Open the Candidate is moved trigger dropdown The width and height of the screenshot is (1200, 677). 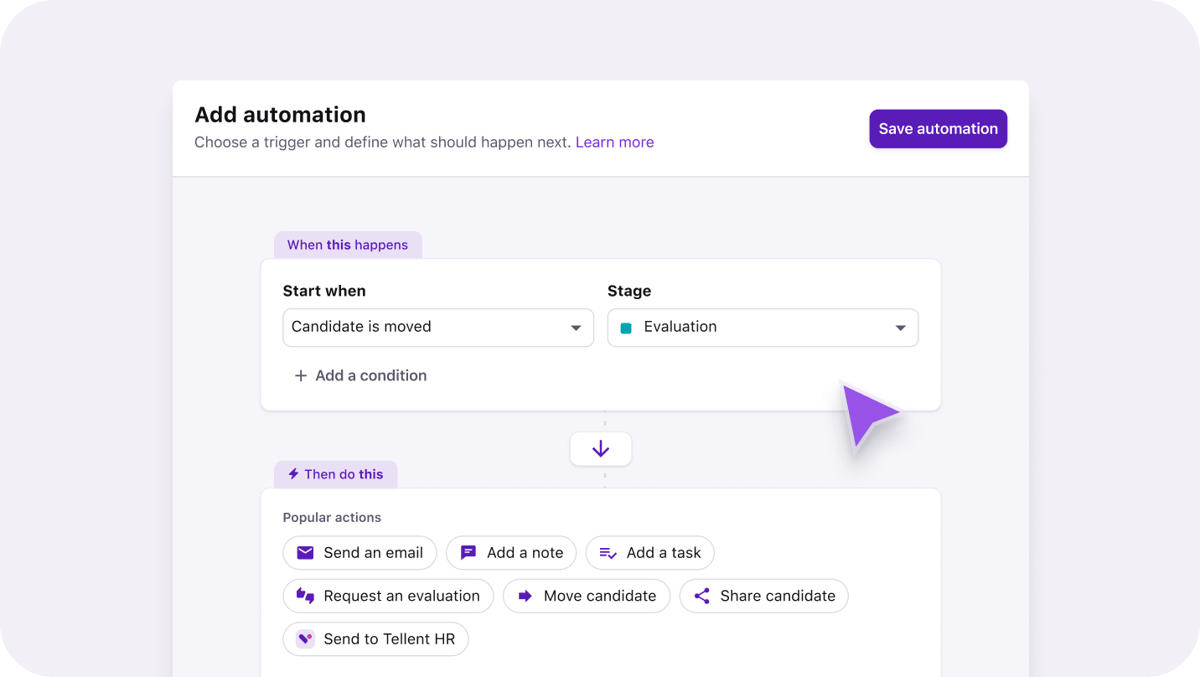tap(438, 327)
